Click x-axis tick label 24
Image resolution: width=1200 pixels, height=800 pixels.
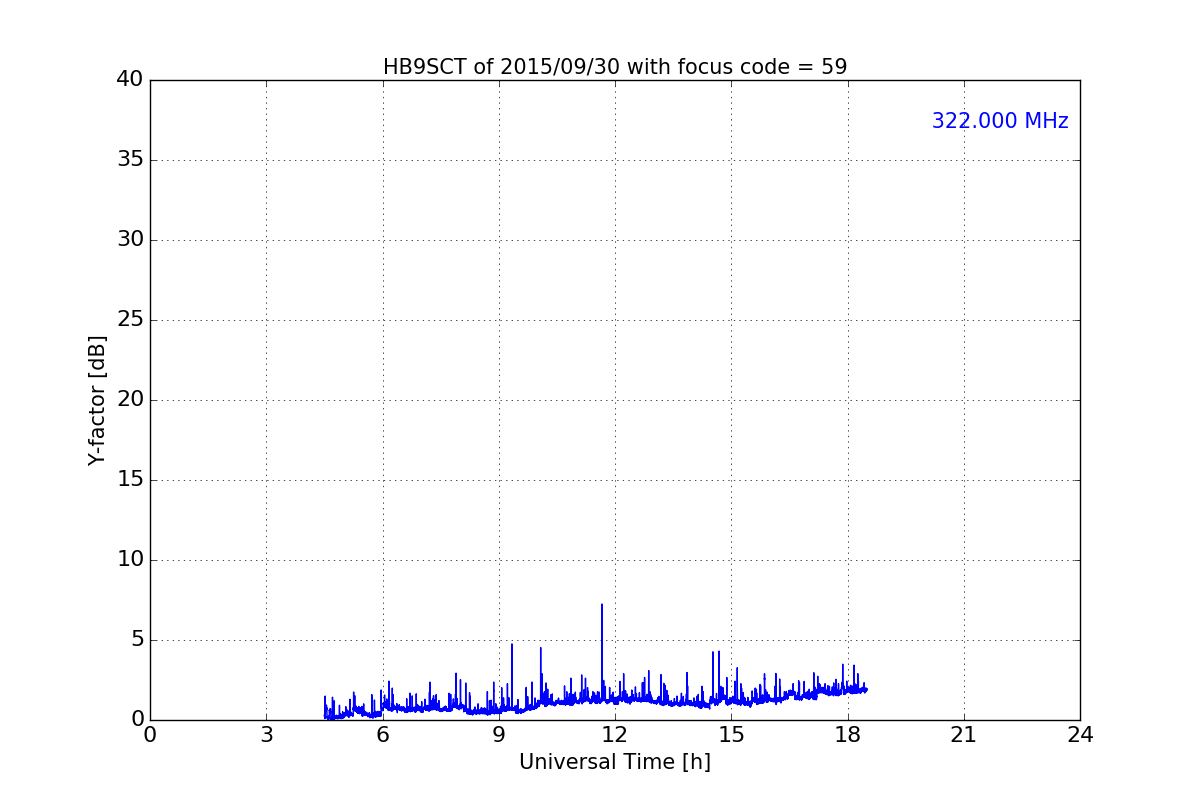pos(1080,735)
